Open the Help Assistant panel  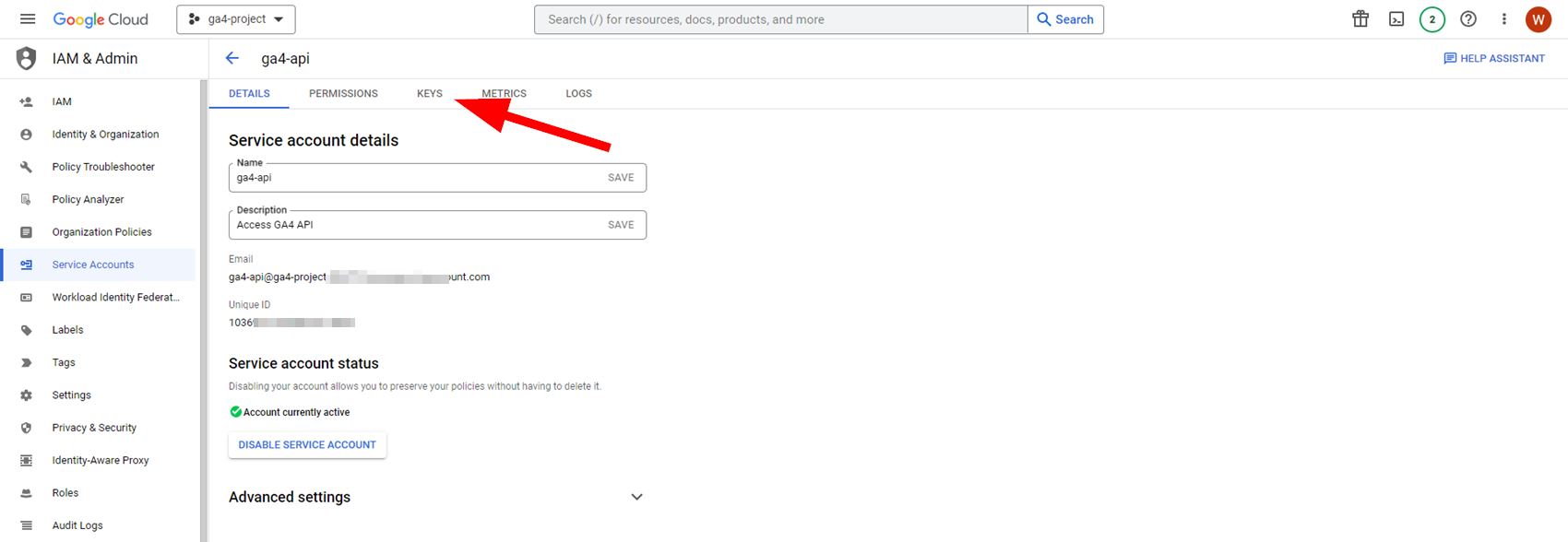(1494, 58)
